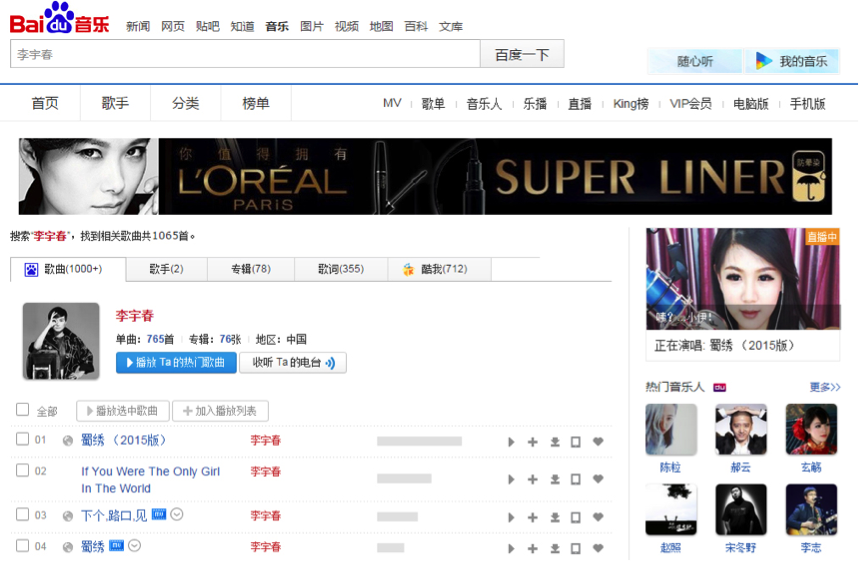Click the 李宇春 artist name heading
The height and width of the screenshot is (561, 859).
point(135,316)
